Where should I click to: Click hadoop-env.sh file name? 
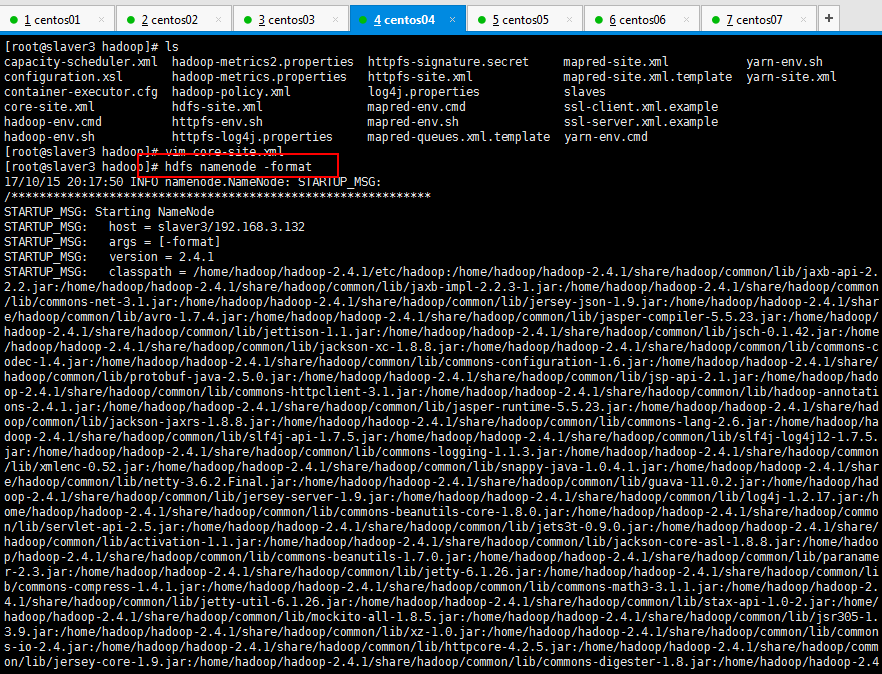tap(50, 137)
